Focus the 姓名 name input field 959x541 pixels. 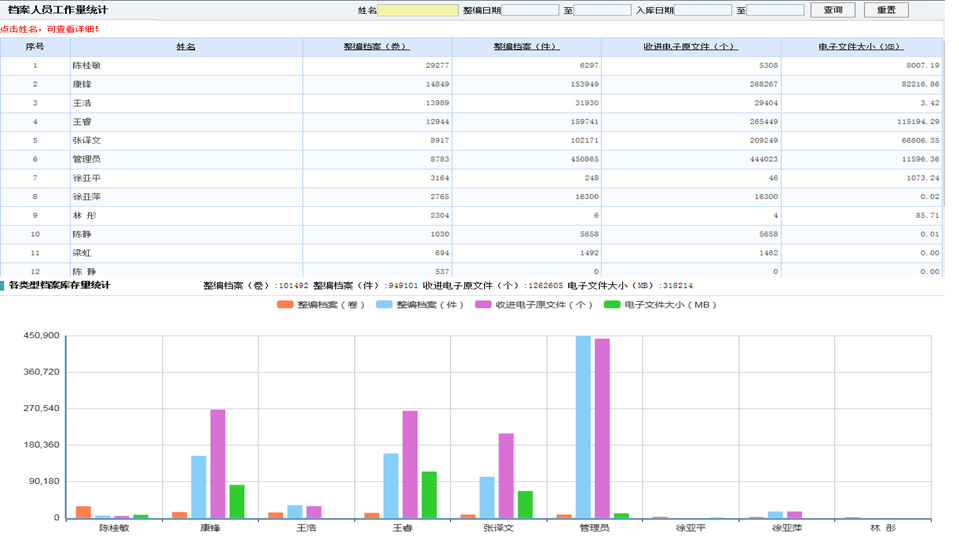[x=418, y=10]
